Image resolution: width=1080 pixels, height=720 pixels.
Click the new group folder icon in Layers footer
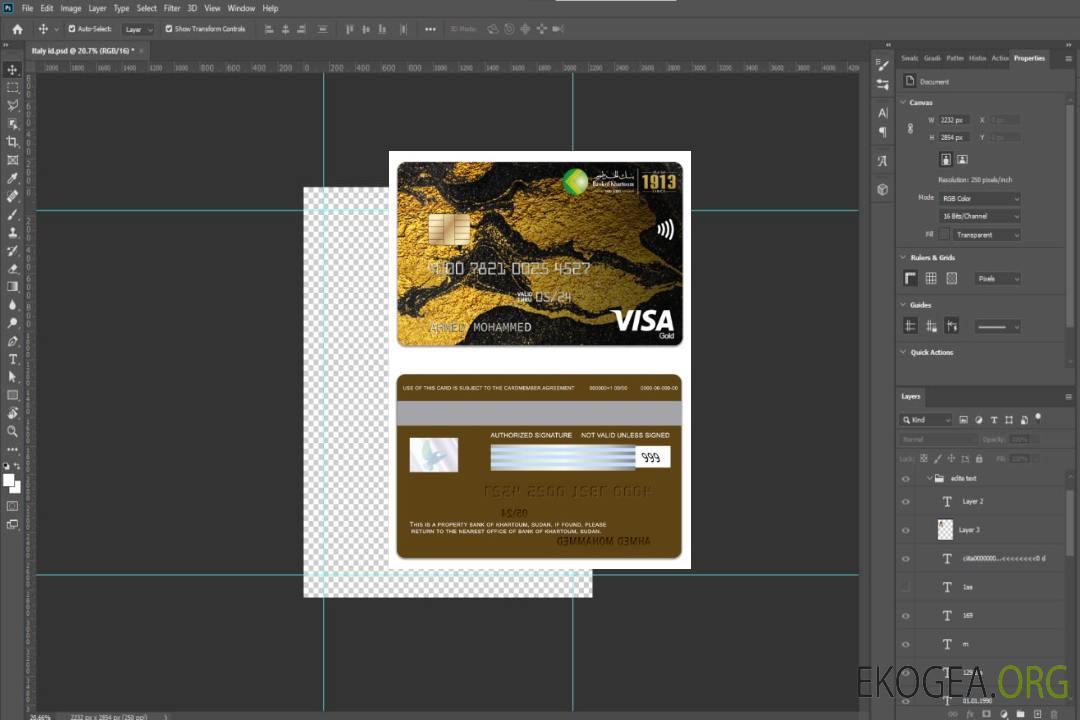[x=1020, y=714]
